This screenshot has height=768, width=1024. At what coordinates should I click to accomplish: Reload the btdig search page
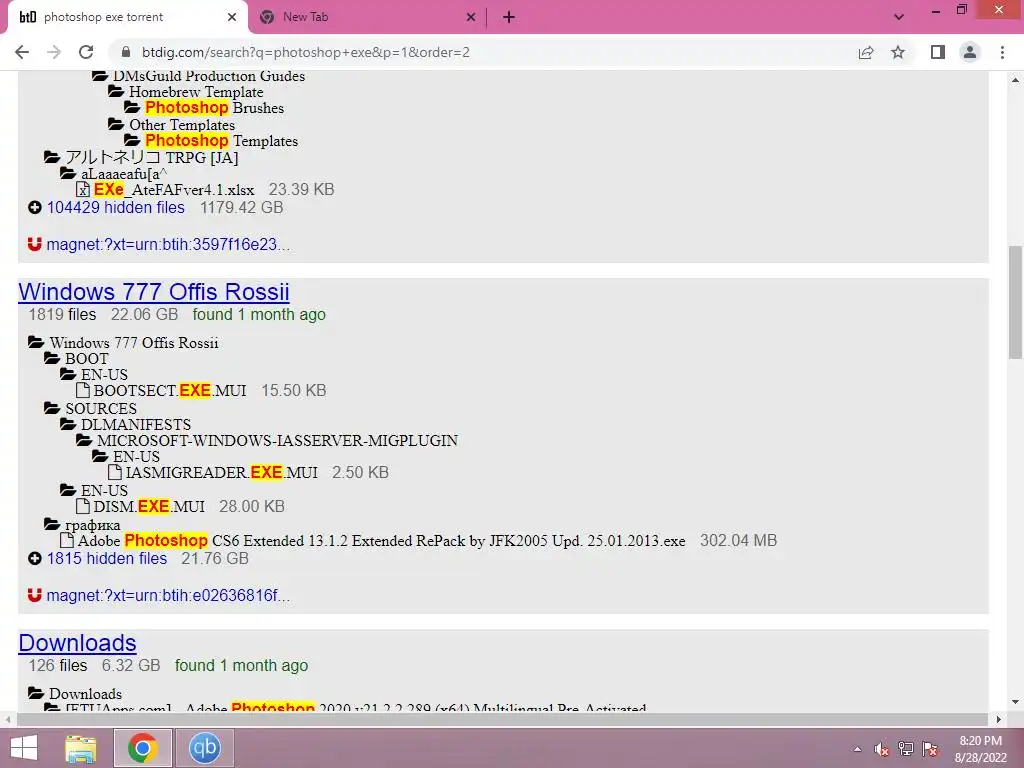86,52
